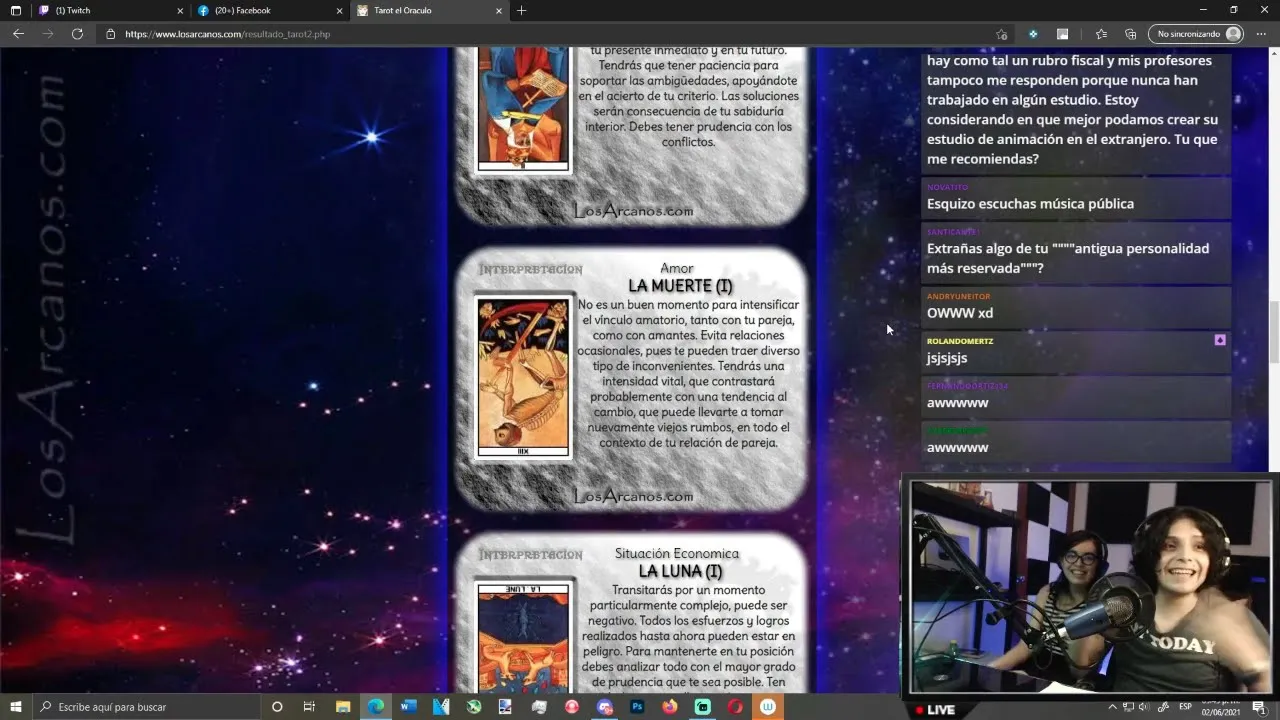Click the page vertical scrollbar thumb

click(x=1273, y=331)
